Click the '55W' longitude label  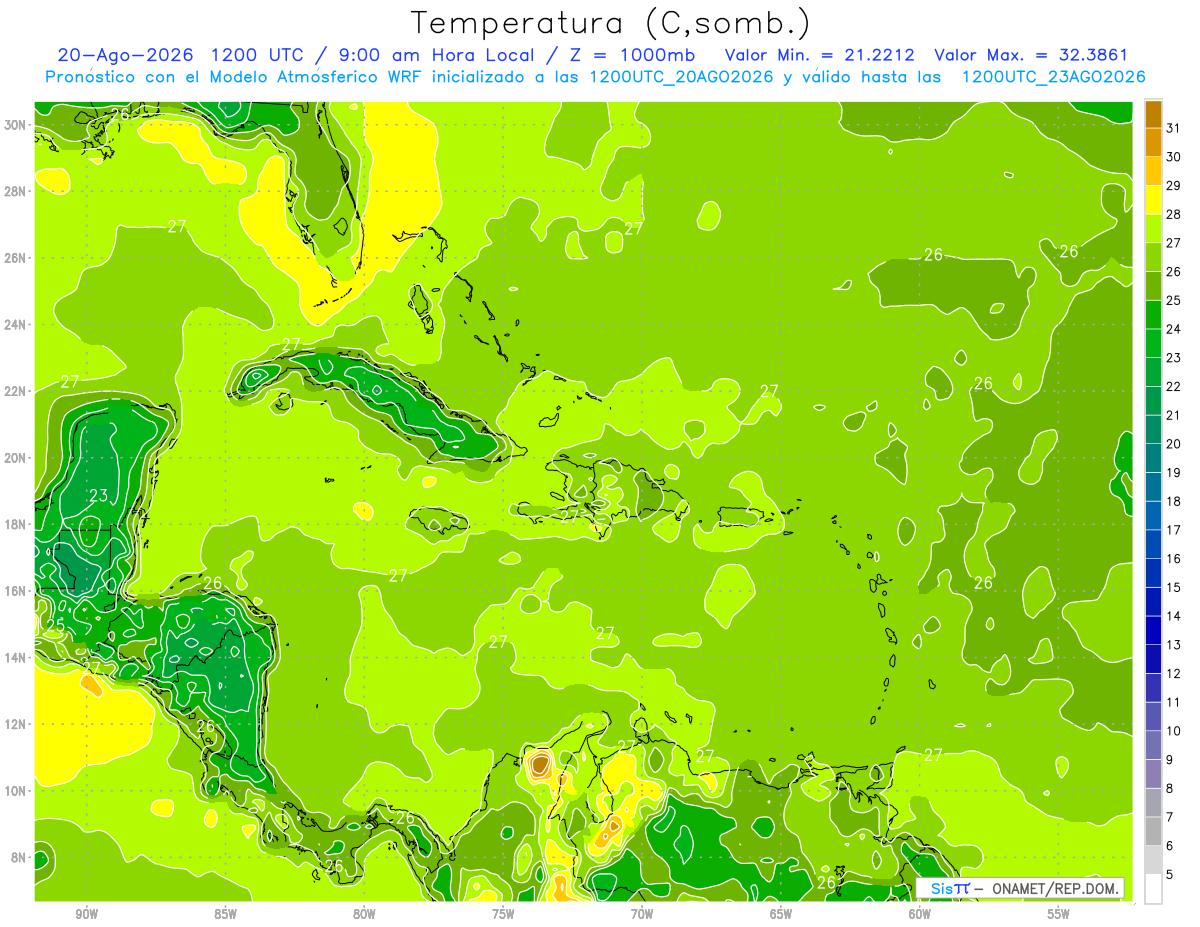point(1059,914)
